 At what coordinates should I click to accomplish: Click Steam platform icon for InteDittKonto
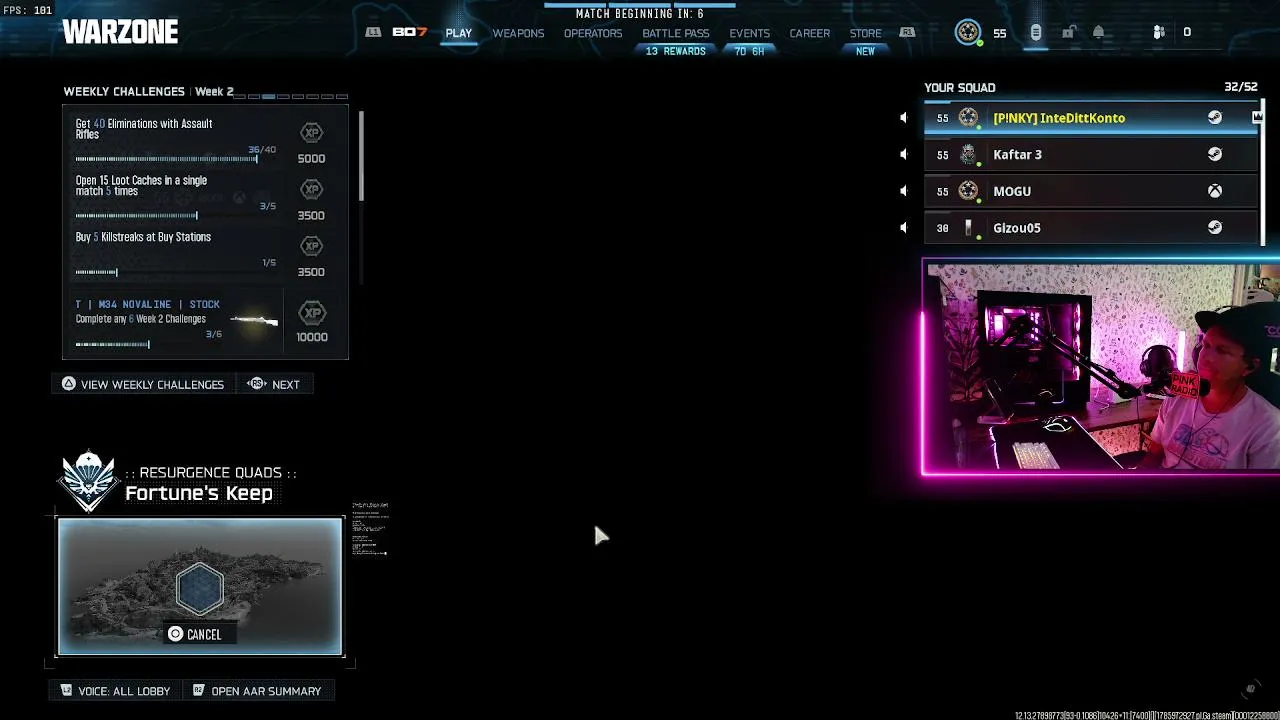pos(1215,118)
